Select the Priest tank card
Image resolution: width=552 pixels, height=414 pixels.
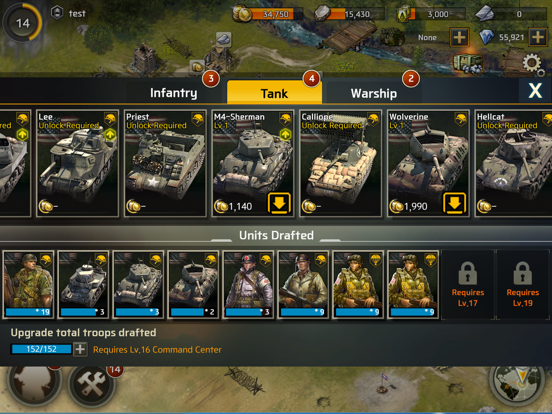165,163
